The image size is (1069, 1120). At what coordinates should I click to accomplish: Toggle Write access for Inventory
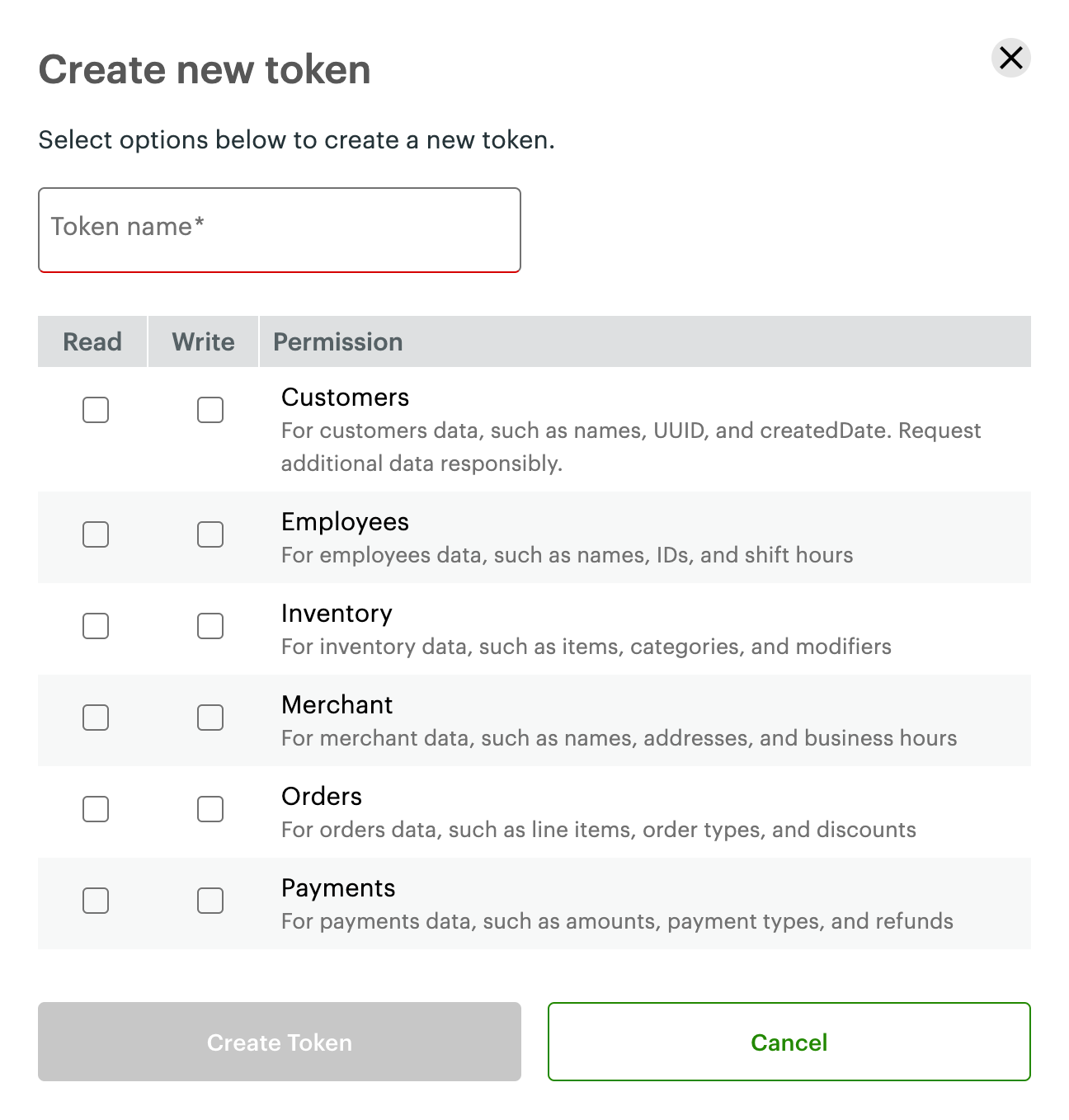click(x=210, y=626)
